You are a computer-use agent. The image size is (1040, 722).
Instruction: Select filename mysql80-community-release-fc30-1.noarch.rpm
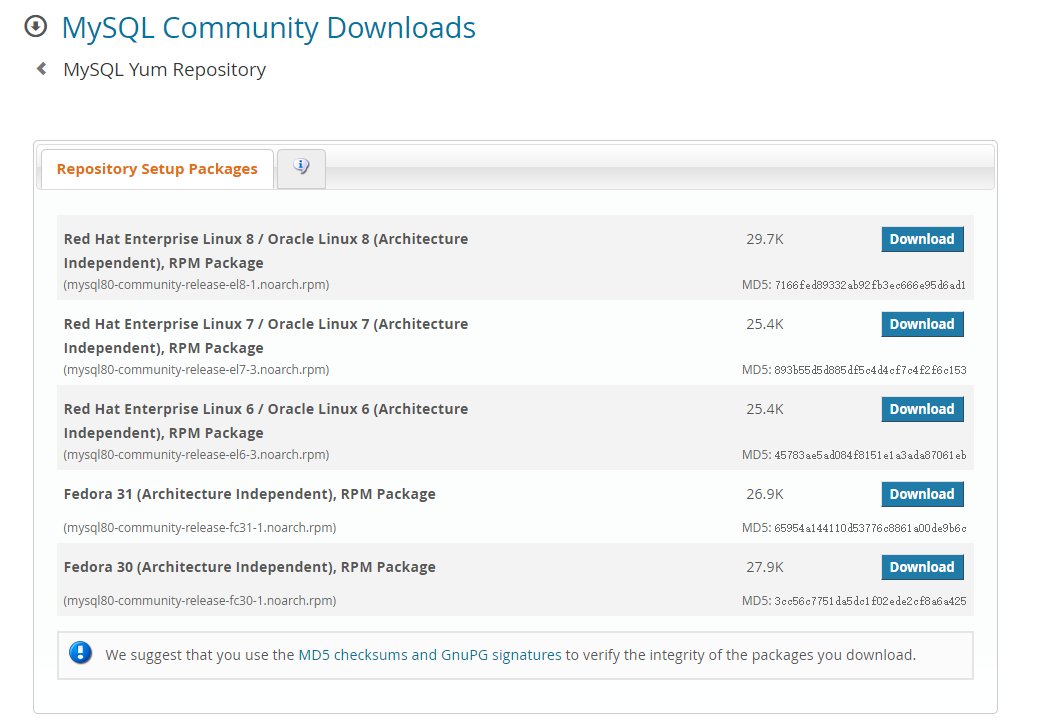point(200,600)
